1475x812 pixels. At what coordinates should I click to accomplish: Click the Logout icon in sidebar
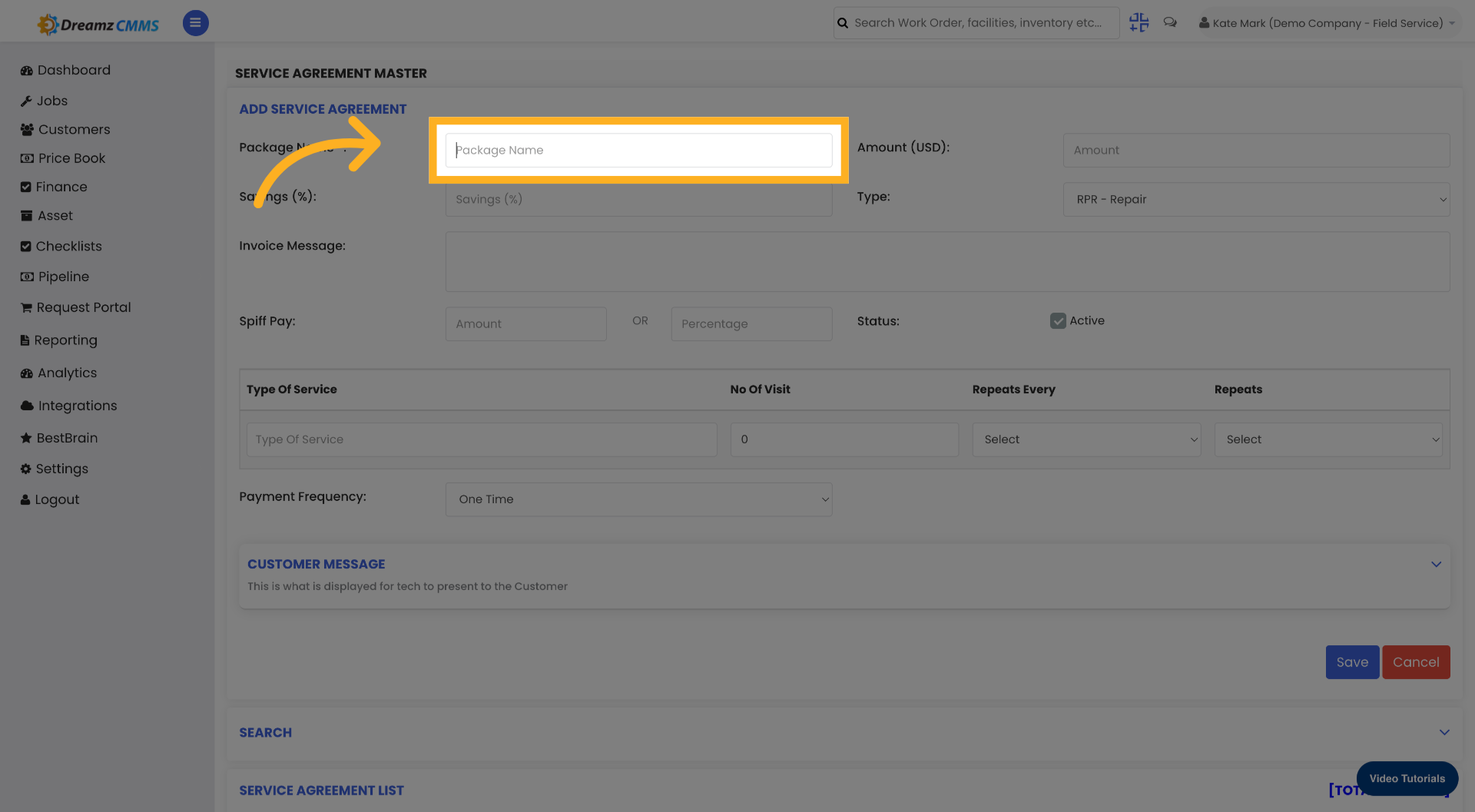click(25, 499)
